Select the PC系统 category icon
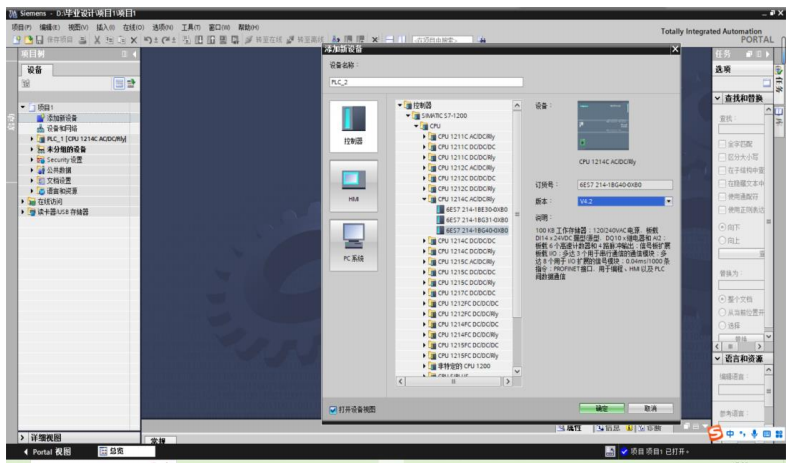788x463 pixels. tap(353, 245)
